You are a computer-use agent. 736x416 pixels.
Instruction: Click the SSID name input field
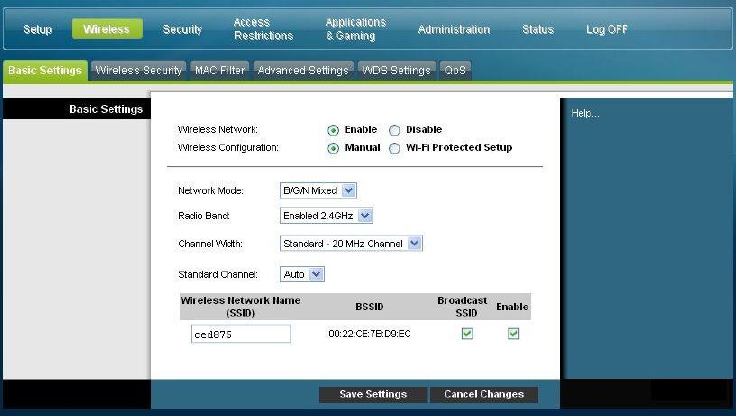click(x=241, y=334)
